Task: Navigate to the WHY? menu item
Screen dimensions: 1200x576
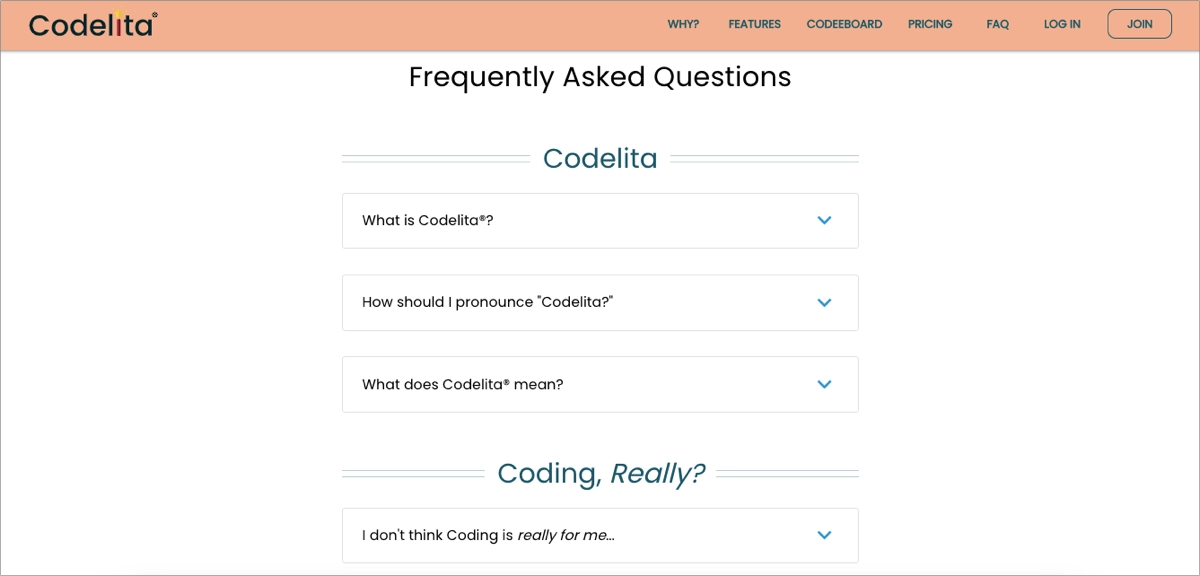Action: [683, 24]
